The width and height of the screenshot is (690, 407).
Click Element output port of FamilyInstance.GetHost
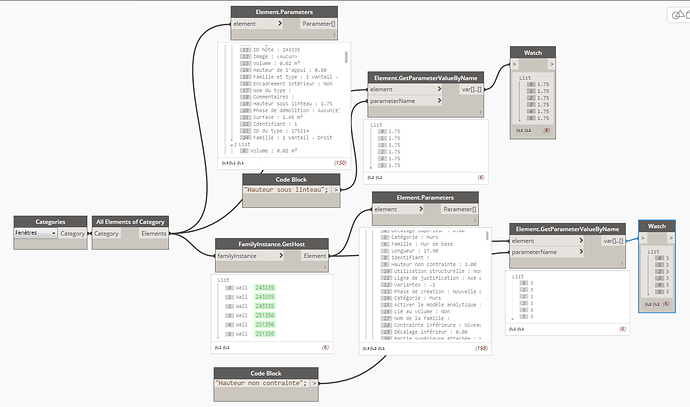click(315, 256)
